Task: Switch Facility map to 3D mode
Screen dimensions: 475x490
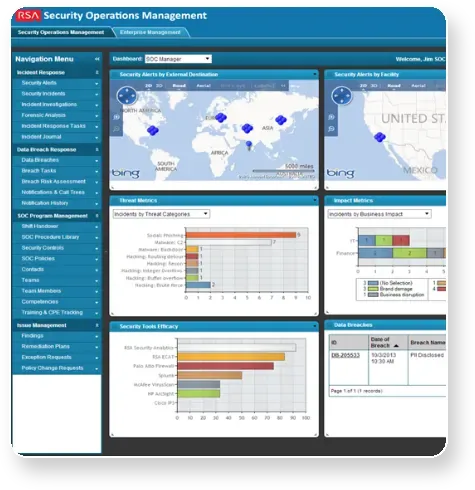Action: [374, 86]
